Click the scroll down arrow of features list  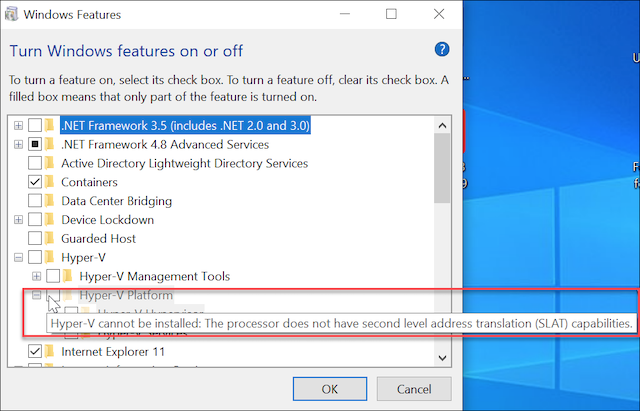[x=442, y=358]
